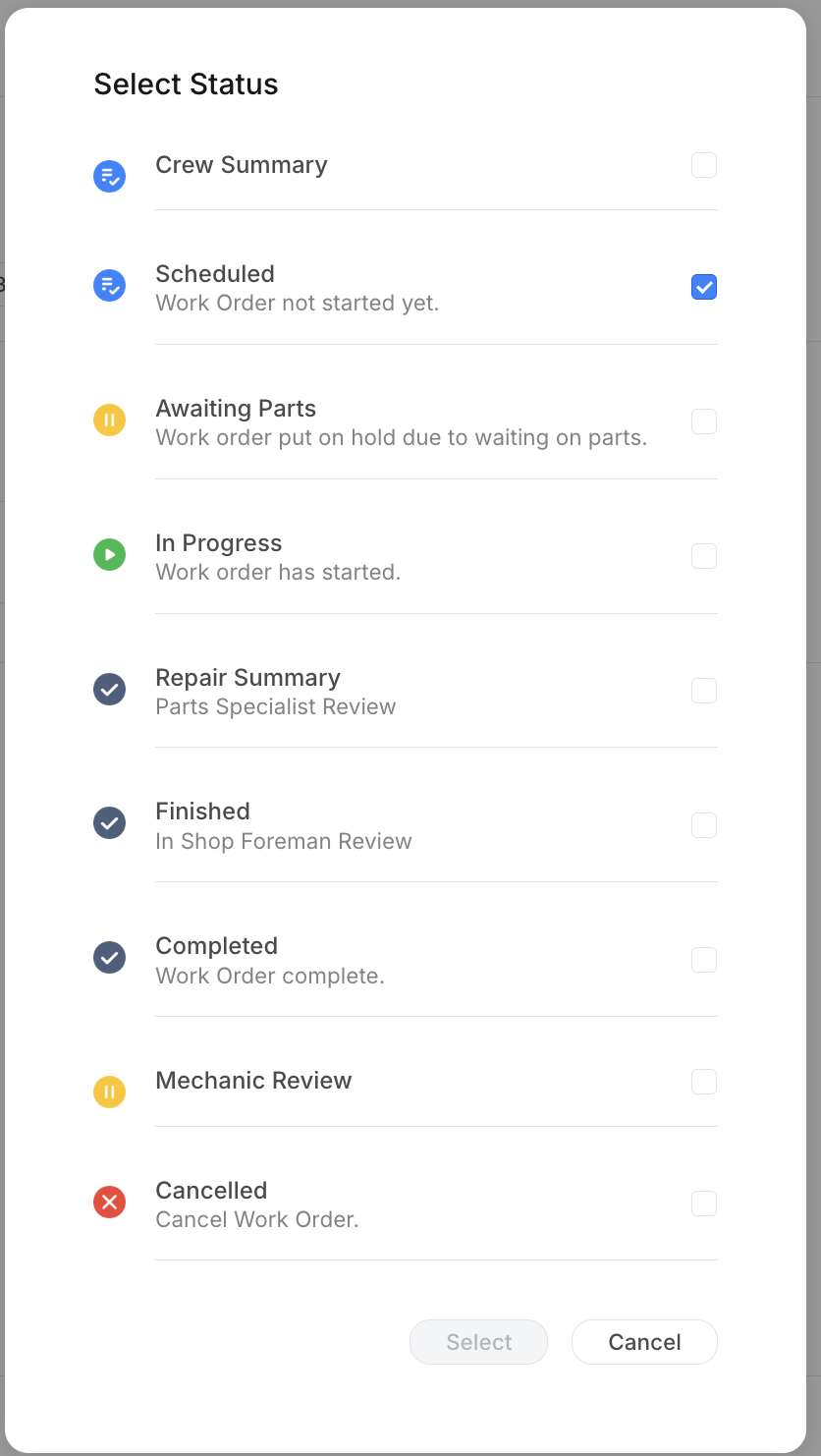
Task: Select the Repair Summary checkbox
Action: 703,691
